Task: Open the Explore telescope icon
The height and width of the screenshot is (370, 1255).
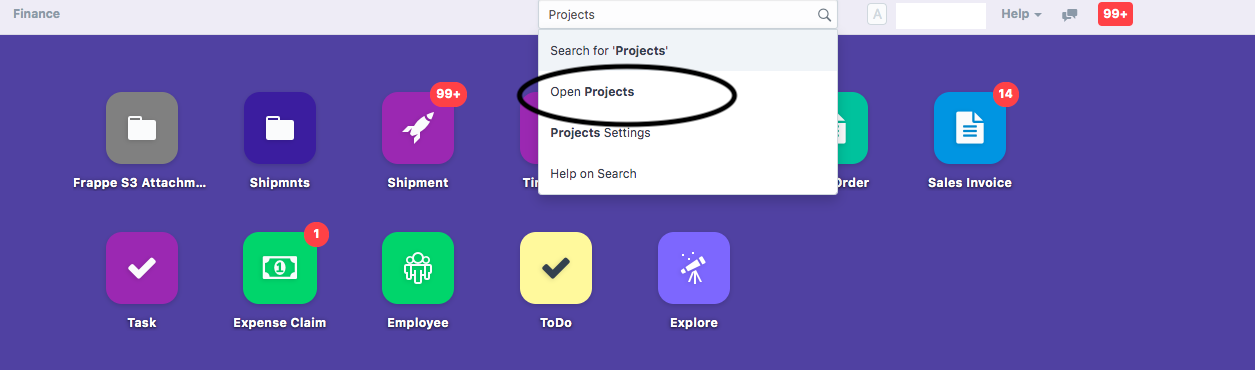Action: pyautogui.click(x=694, y=268)
